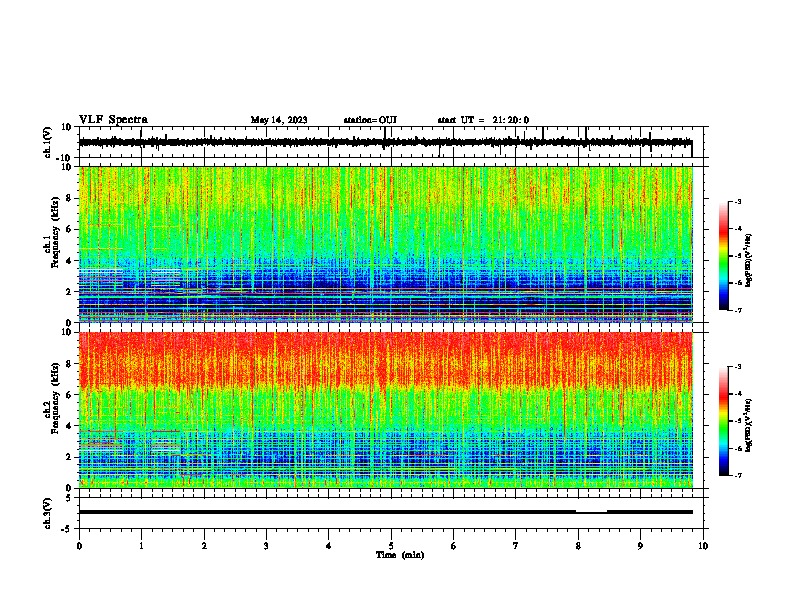Click the ch.3 black voltage trace
This screenshot has height=612, width=792.
click(x=385, y=512)
